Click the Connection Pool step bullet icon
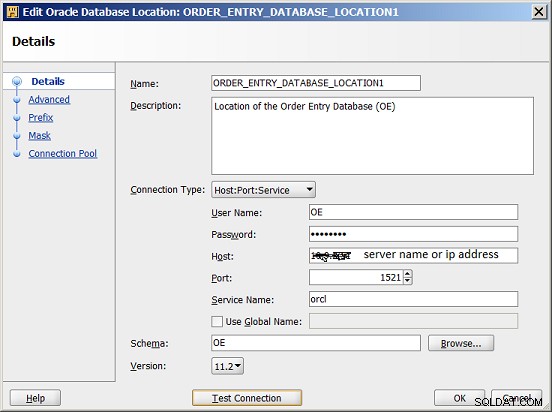Viewport: 552px width, 412px height. pyautogui.click(x=17, y=154)
